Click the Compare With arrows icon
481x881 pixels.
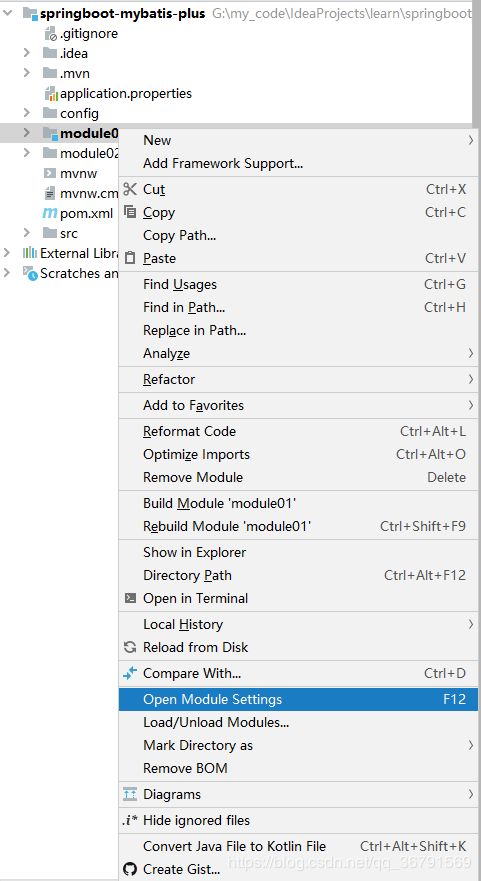tap(130, 673)
